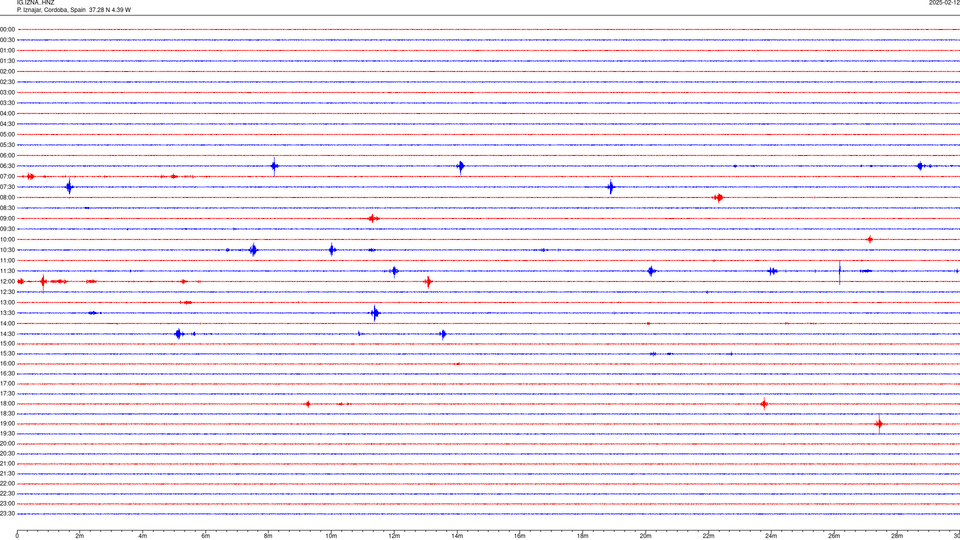The width and height of the screenshot is (960, 540).
Task: Click the 10m tick label on the minute axis
Action: (x=331, y=536)
